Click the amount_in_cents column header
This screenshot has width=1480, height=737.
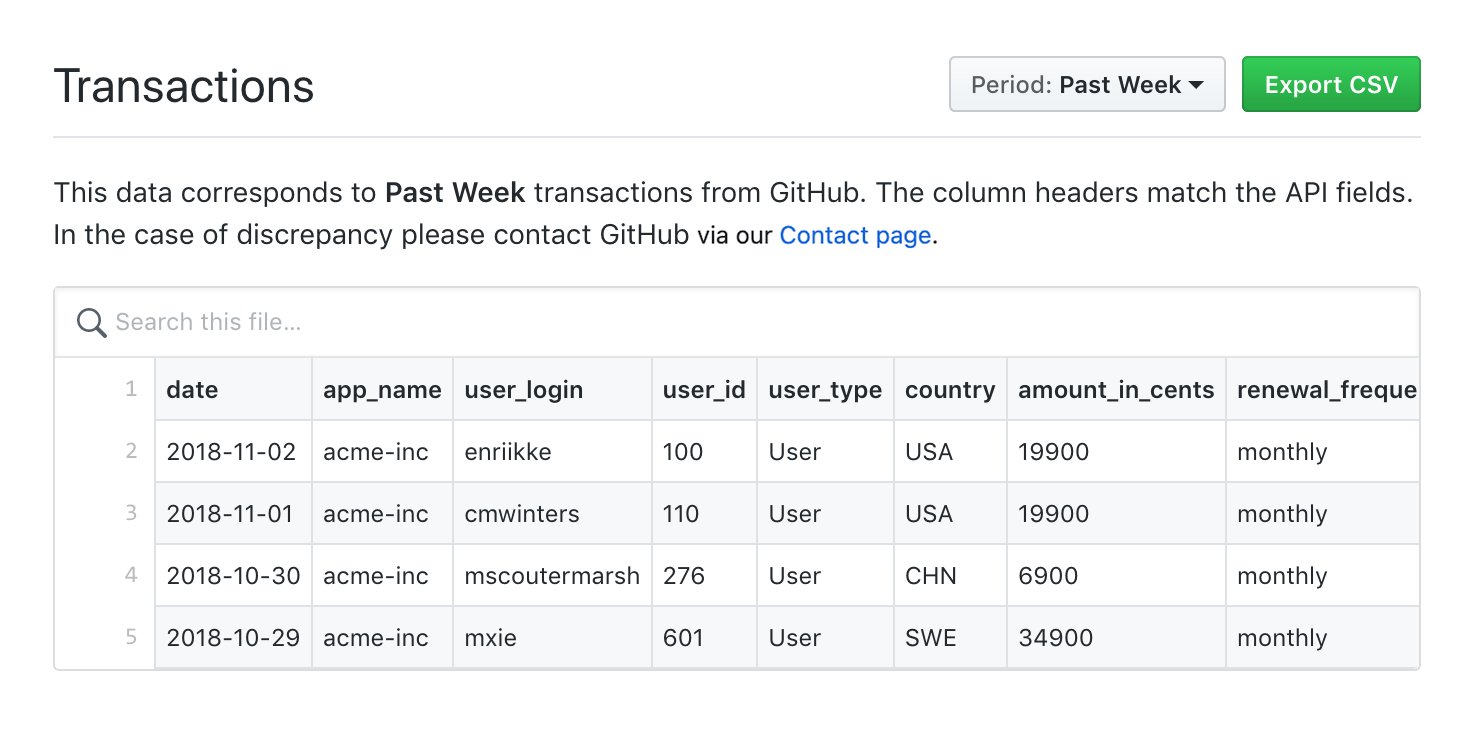click(1116, 390)
